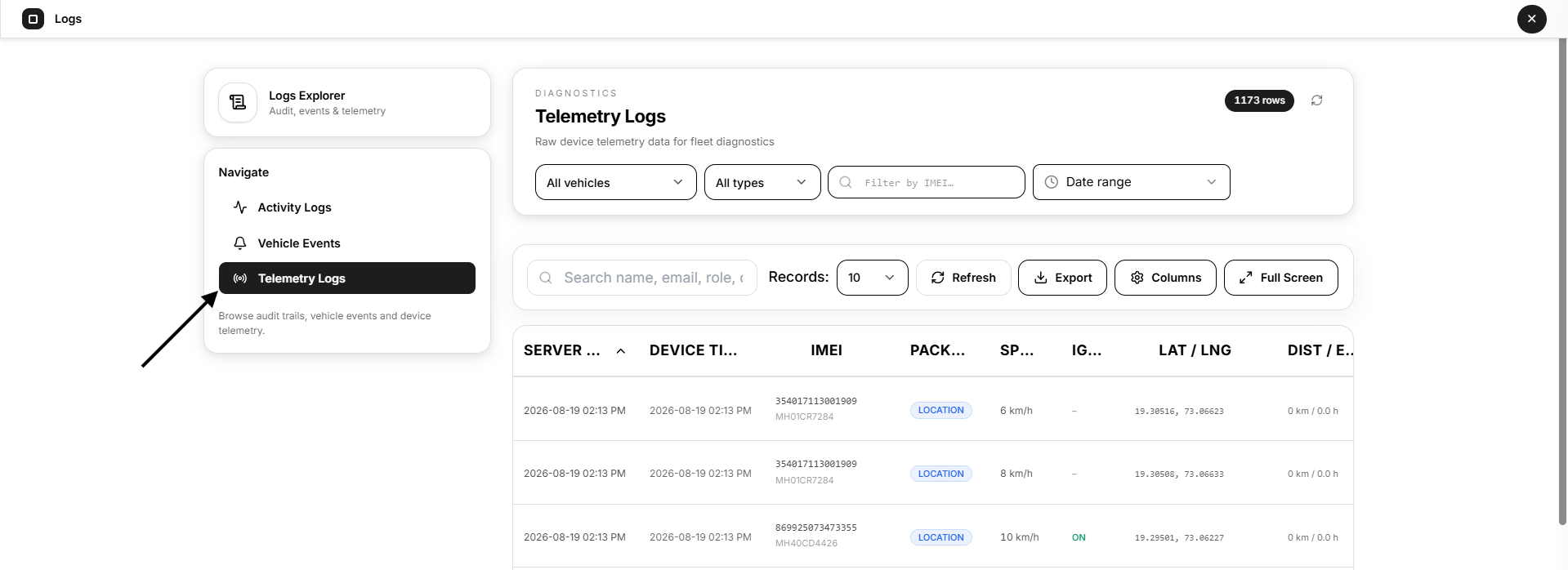Click the SP... column header
Image resolution: width=1568 pixels, height=570 pixels.
pos(1016,350)
